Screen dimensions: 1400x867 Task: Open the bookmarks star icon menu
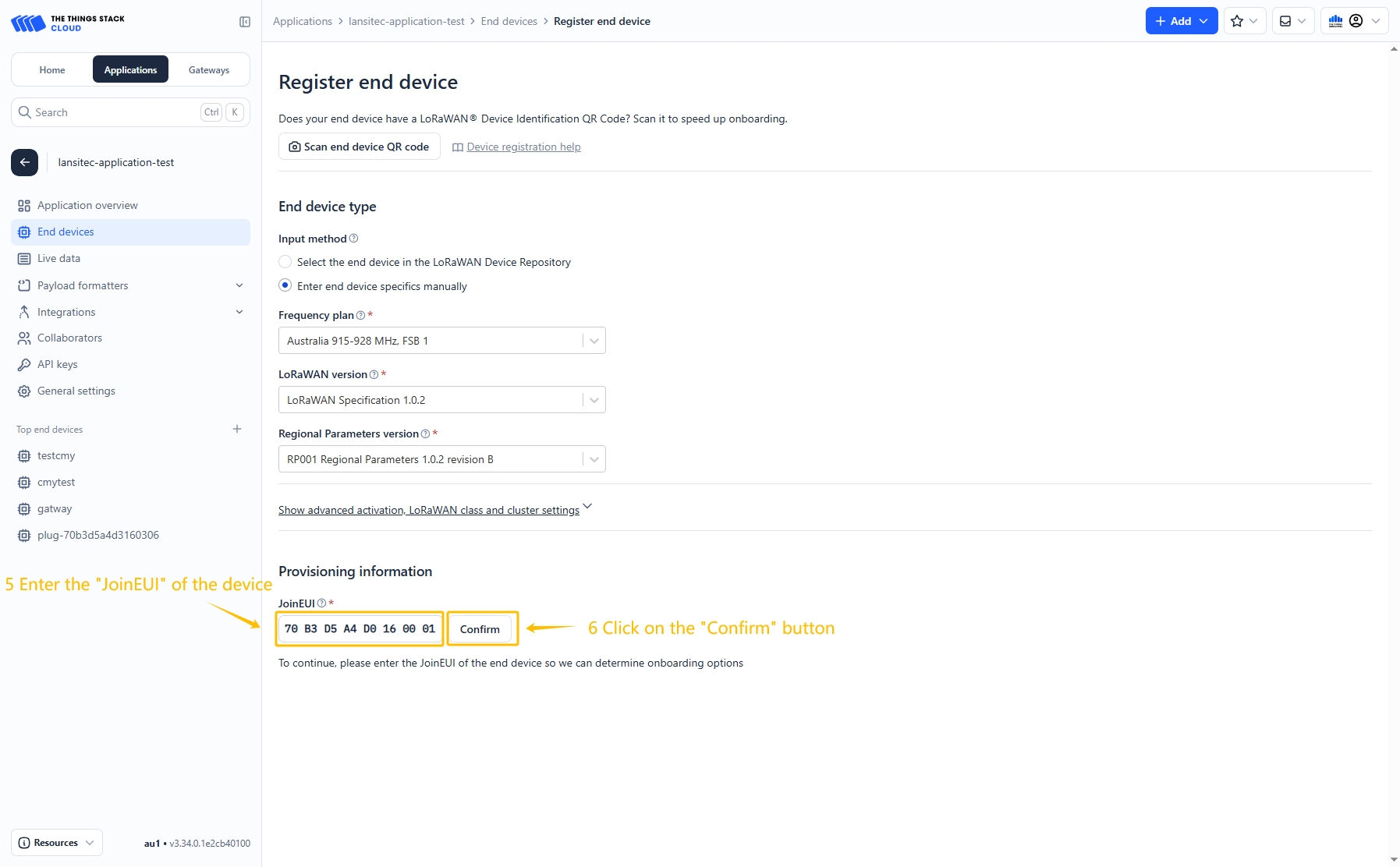tap(1244, 21)
